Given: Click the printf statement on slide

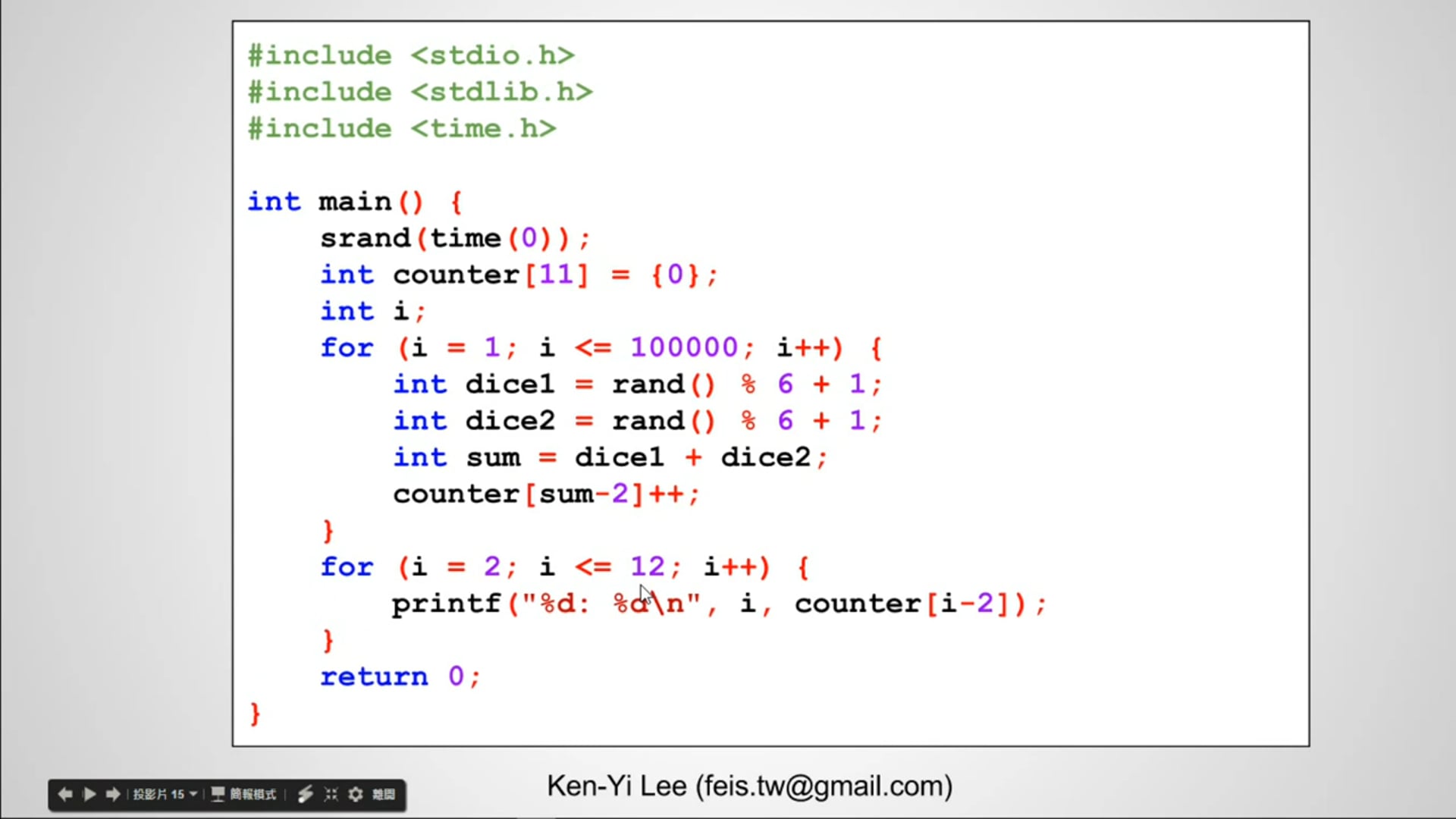Looking at the screenshot, I should point(718,604).
